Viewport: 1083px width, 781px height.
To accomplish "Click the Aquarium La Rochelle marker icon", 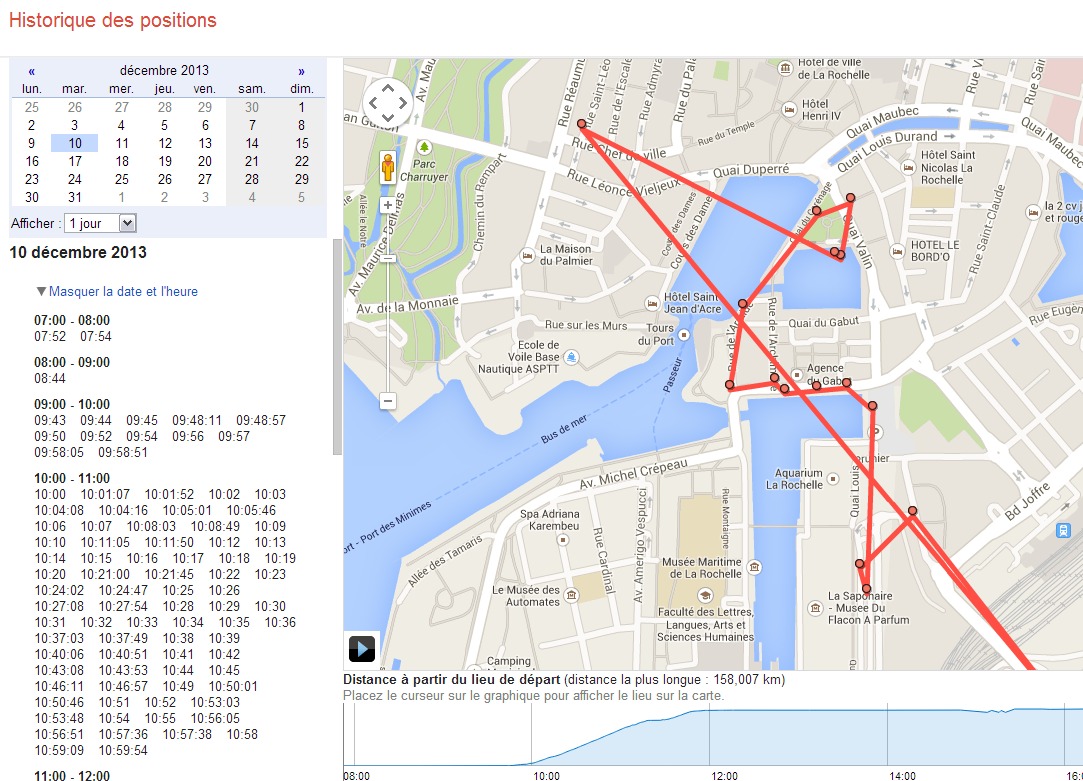I will 833,479.
